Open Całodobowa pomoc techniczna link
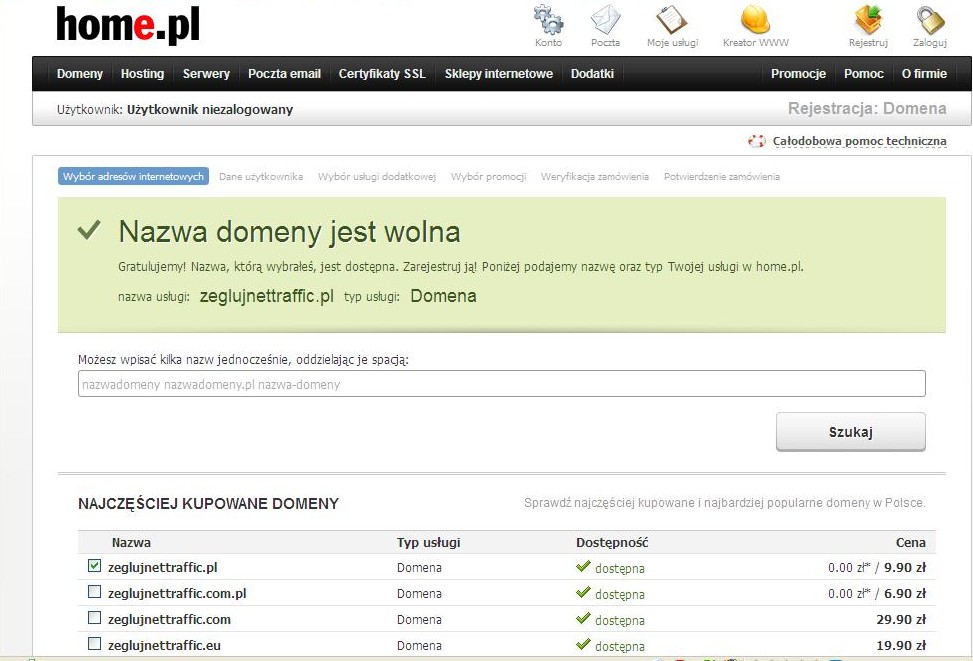 859,141
